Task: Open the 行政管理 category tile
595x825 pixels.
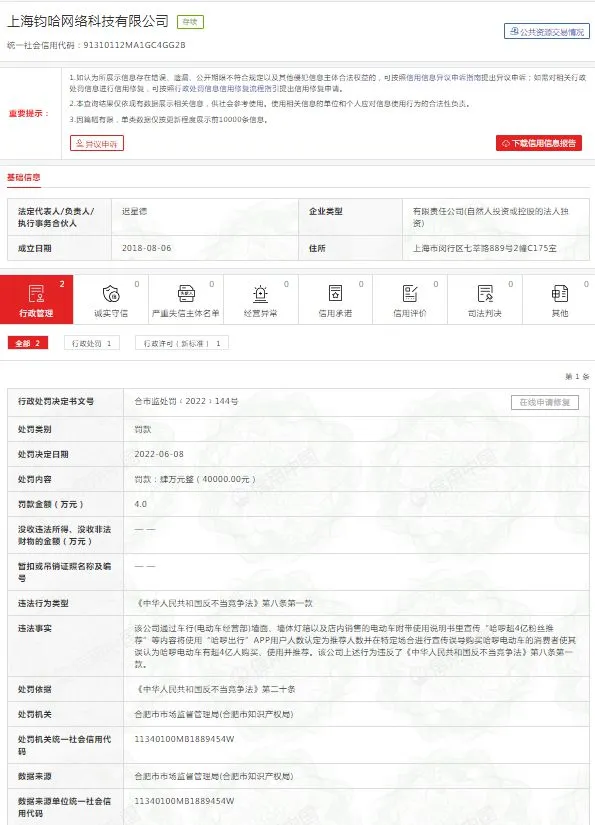Action: [36, 299]
